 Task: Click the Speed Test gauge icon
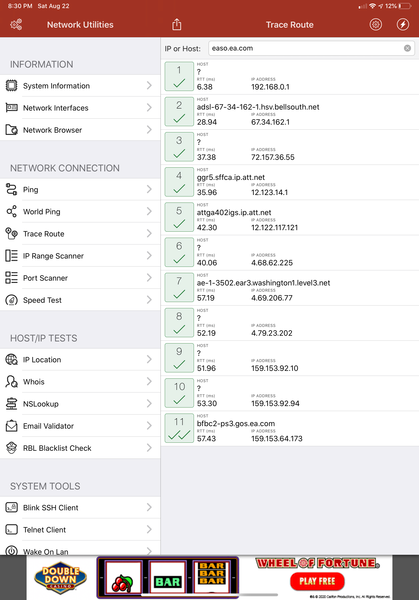click(x=11, y=300)
